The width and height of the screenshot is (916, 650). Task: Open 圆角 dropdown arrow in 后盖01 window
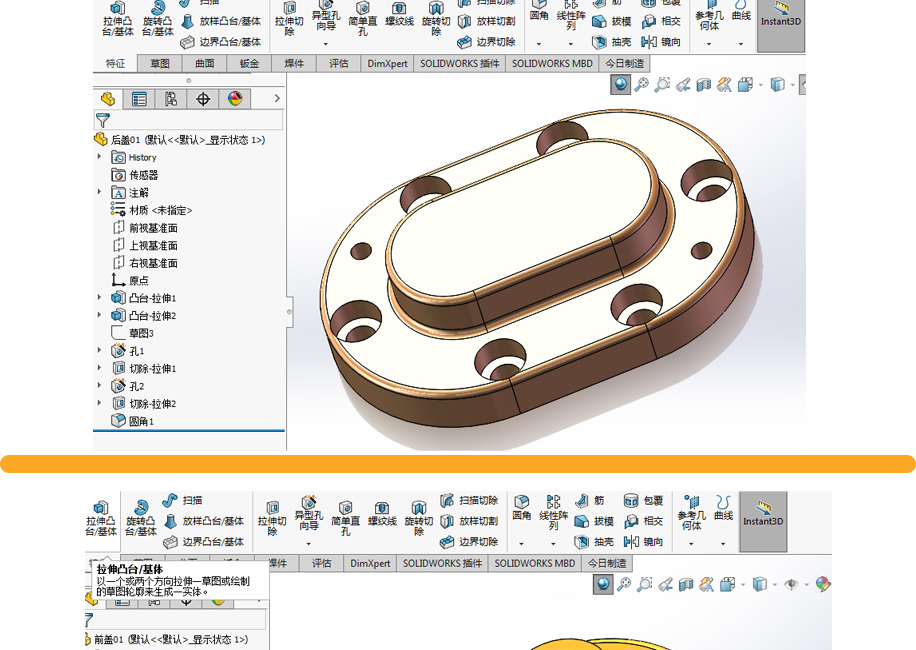click(539, 44)
